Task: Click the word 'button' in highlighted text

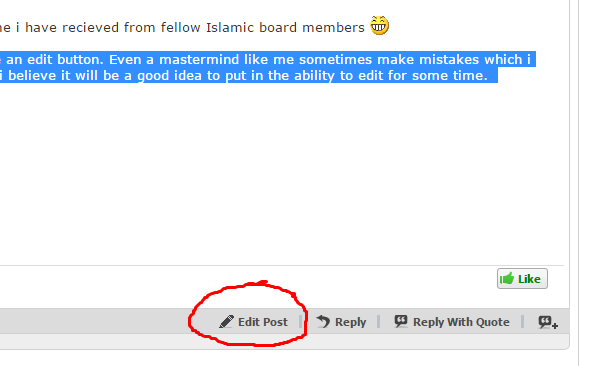Action: [80, 59]
